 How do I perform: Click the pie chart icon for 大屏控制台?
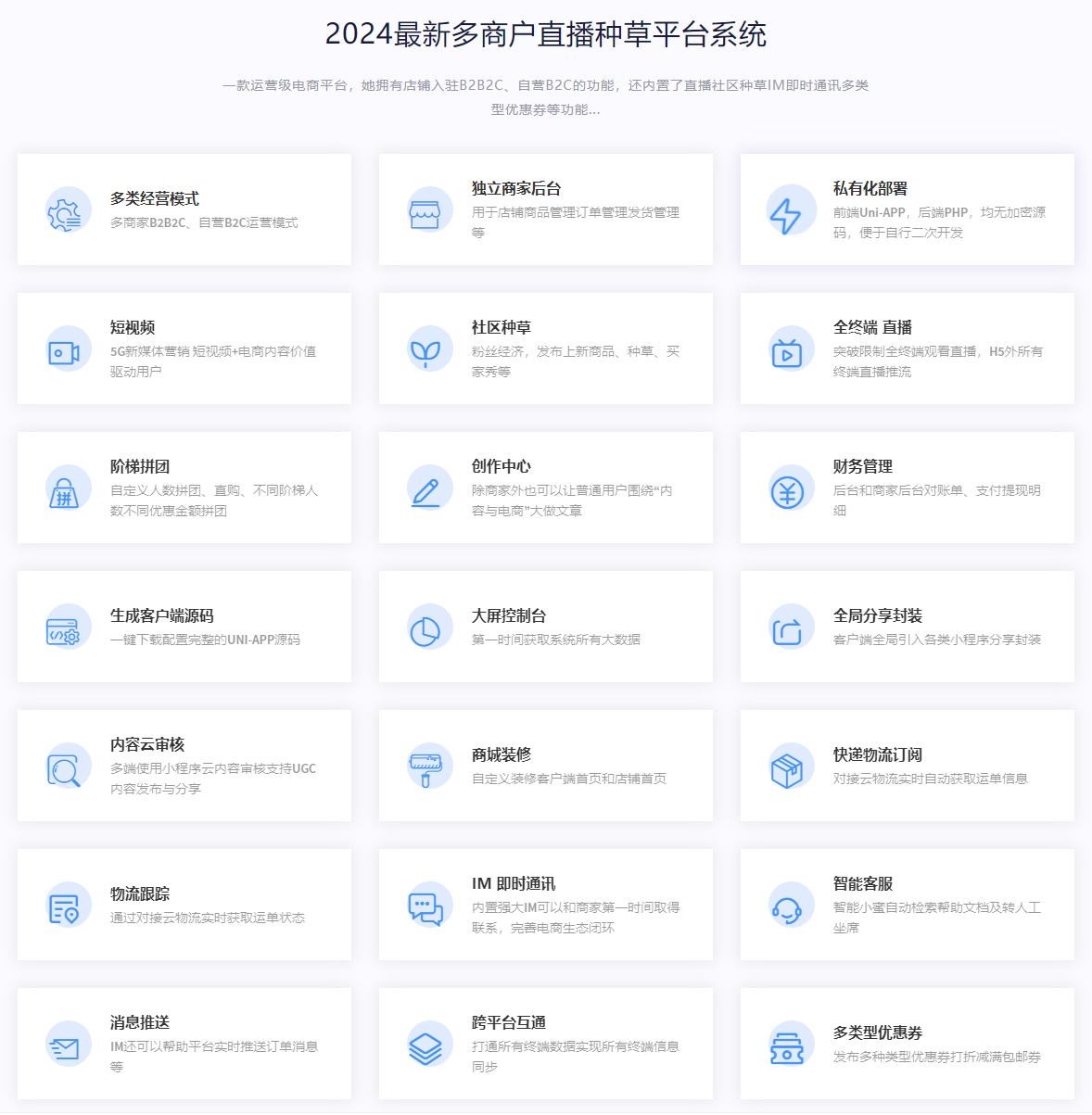425,630
